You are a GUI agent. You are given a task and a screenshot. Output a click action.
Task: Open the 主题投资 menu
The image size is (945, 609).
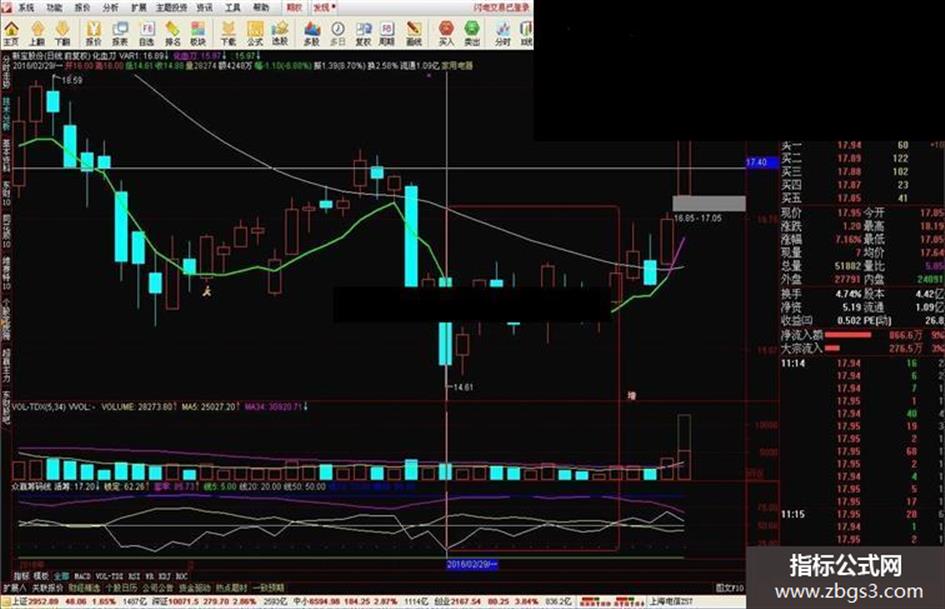pos(172,8)
